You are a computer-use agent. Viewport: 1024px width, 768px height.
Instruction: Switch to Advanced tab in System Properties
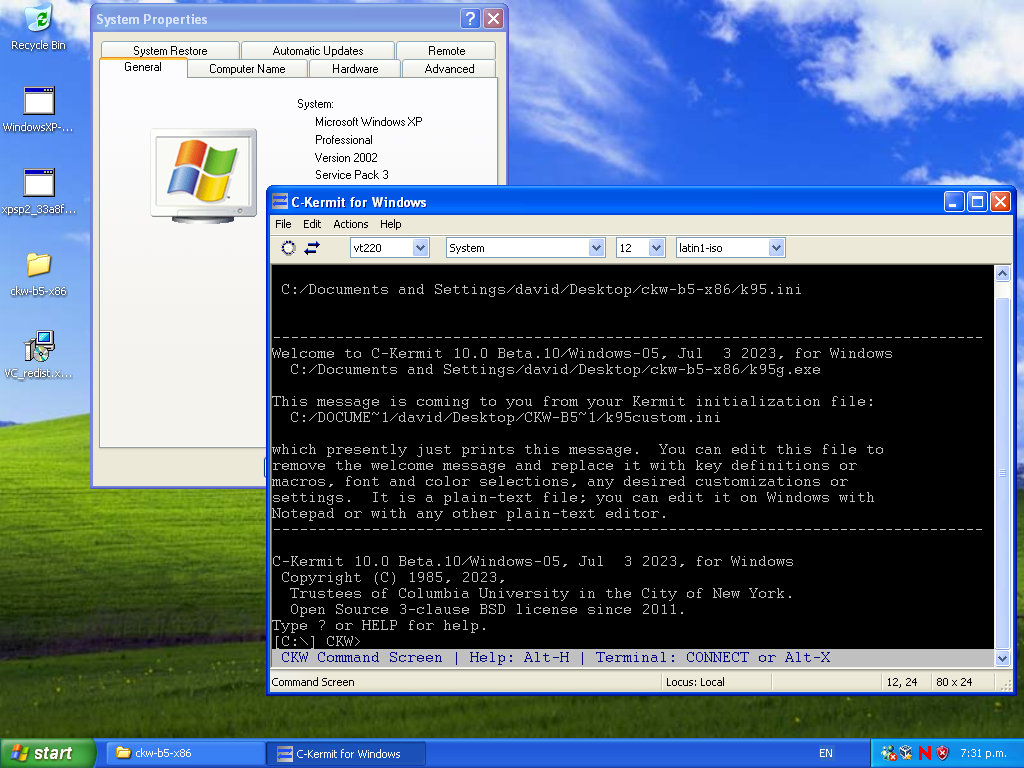pyautogui.click(x=449, y=69)
